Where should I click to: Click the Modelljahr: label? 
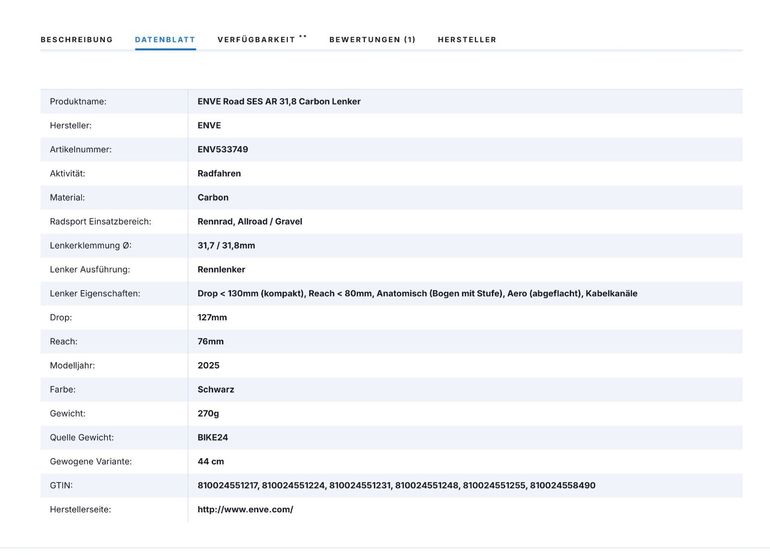72,365
